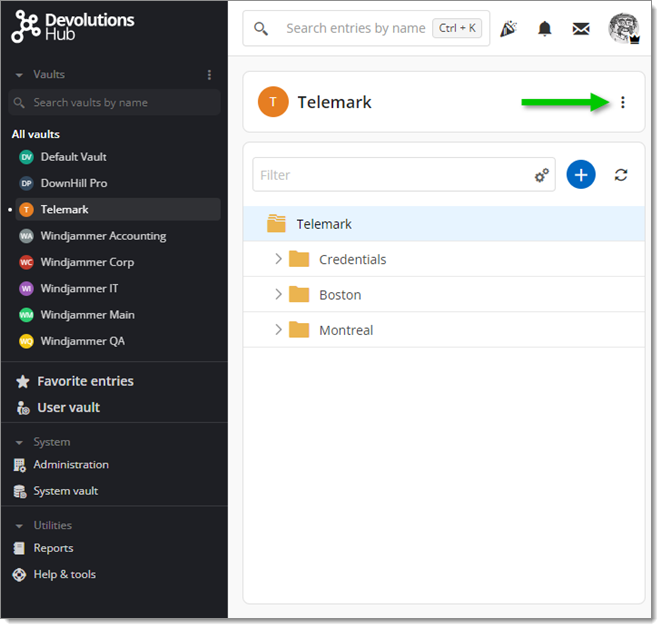Open User vault

pyautogui.click(x=68, y=408)
